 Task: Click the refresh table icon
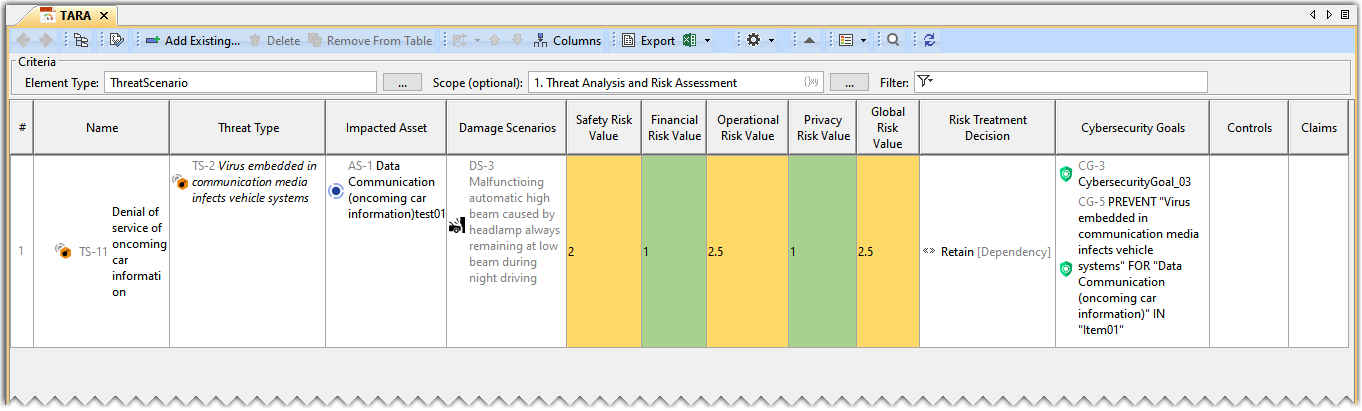tap(930, 41)
